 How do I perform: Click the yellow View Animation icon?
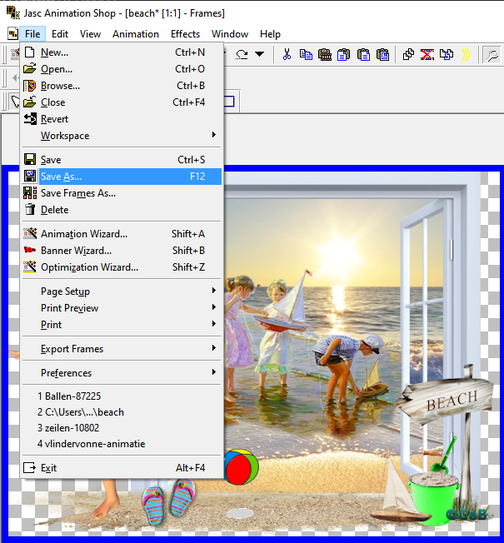pos(466,54)
